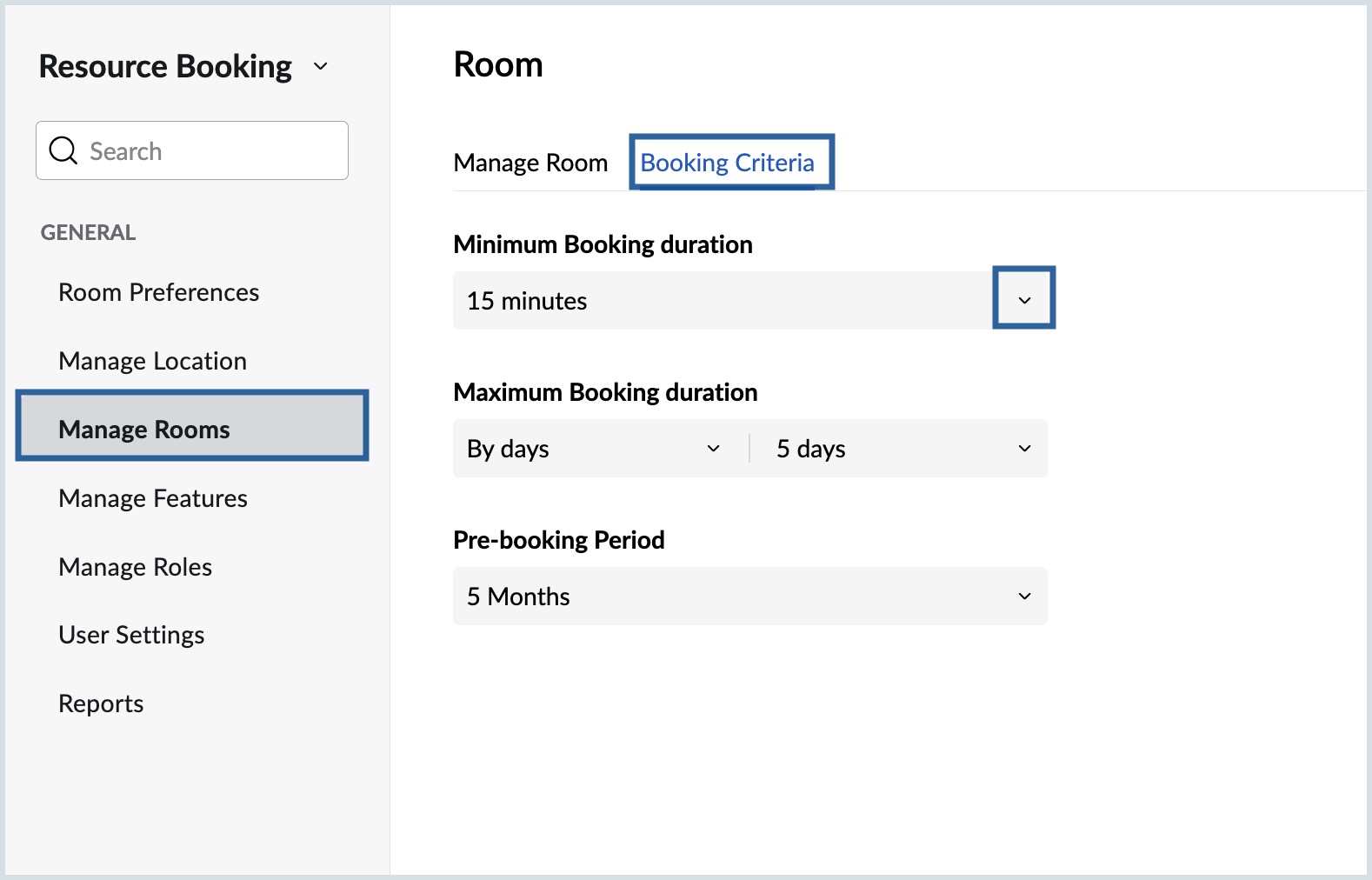Open Manage Features page
Image resolution: width=1372 pixels, height=880 pixels.
click(x=153, y=498)
